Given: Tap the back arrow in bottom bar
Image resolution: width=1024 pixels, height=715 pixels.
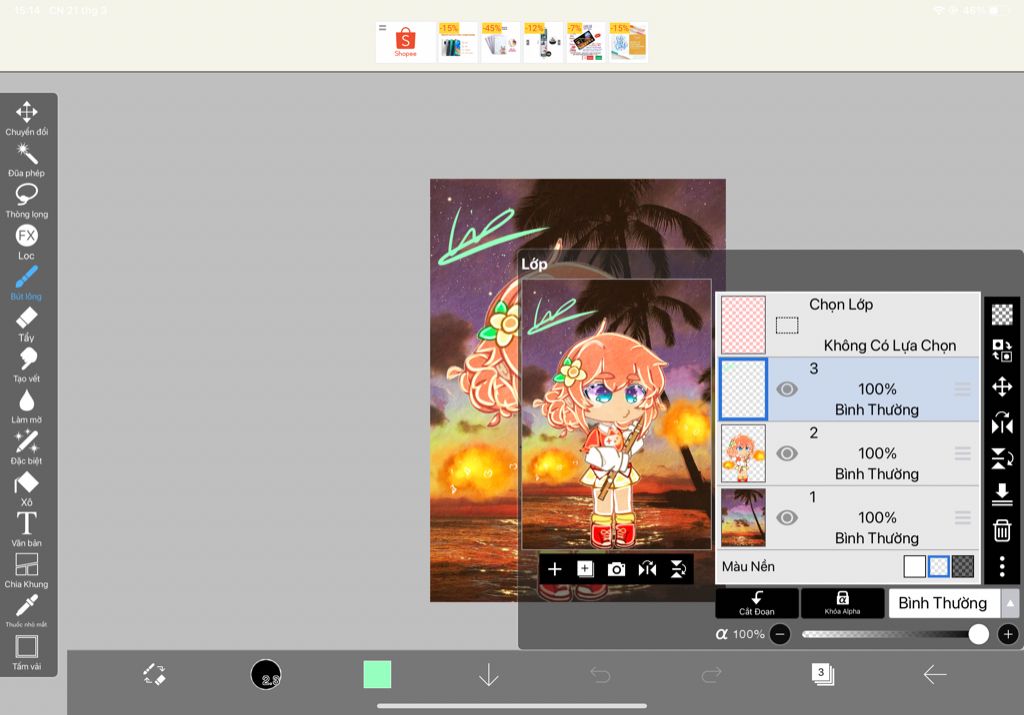Looking at the screenshot, I should 935,675.
